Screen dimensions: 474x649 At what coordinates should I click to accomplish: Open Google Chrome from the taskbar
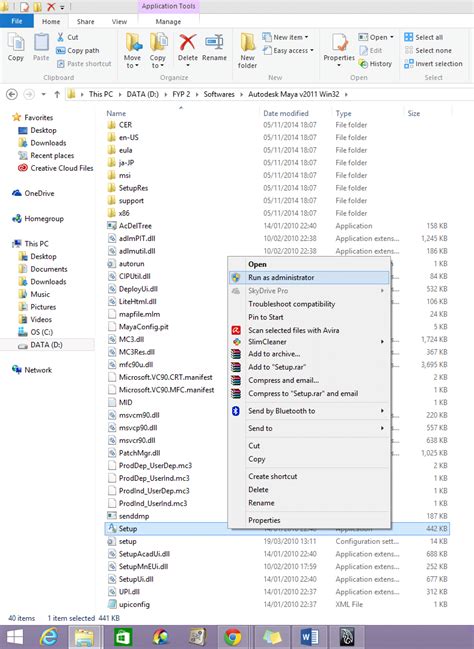click(233, 637)
